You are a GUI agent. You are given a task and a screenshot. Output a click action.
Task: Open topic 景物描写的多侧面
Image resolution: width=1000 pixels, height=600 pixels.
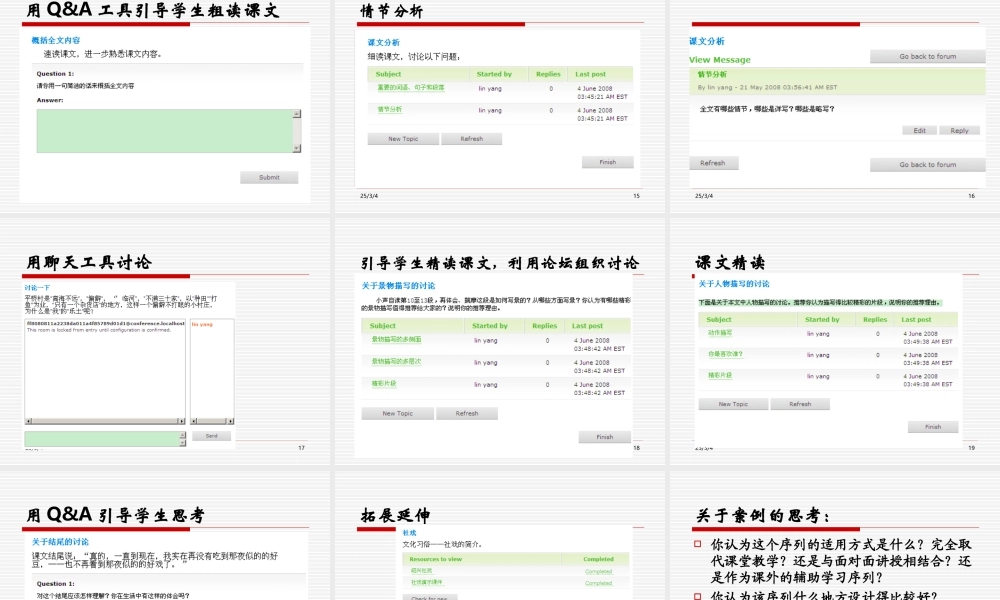click(396, 339)
